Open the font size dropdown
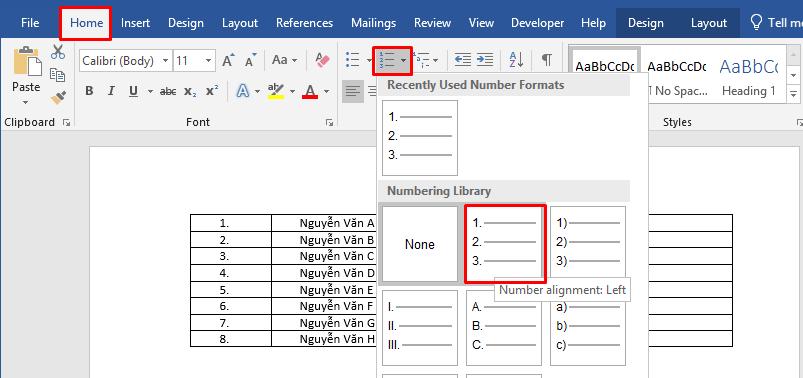The width and height of the screenshot is (803, 378). 208,61
